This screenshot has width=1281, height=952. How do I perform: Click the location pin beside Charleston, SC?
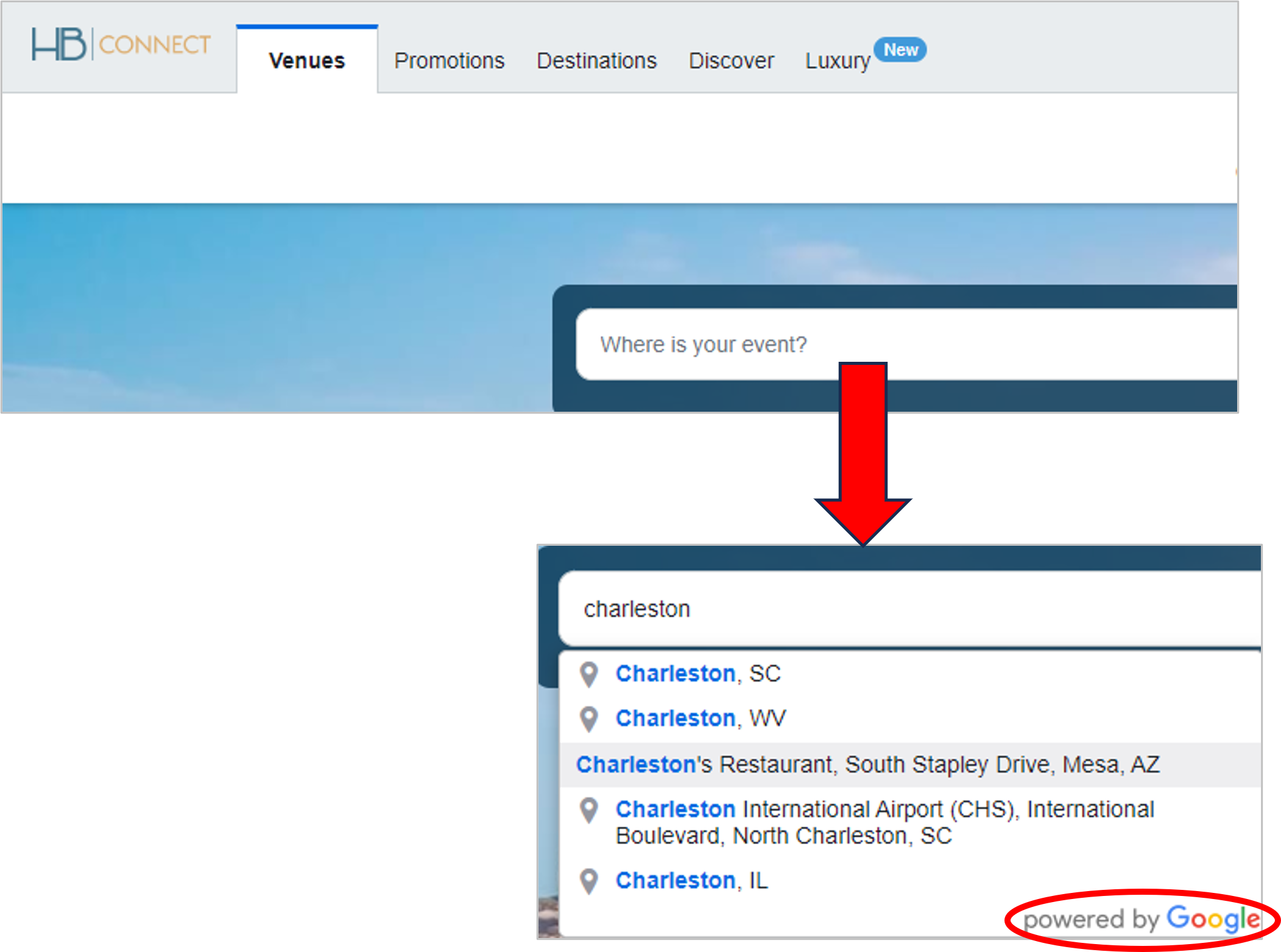[x=589, y=675]
